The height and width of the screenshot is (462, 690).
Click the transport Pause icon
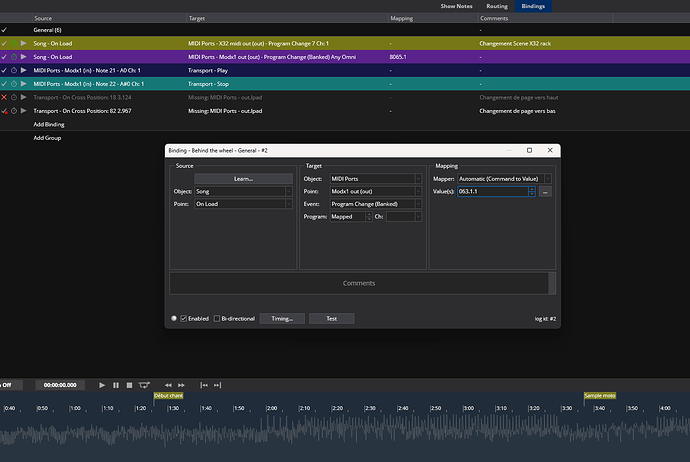[x=116, y=384]
